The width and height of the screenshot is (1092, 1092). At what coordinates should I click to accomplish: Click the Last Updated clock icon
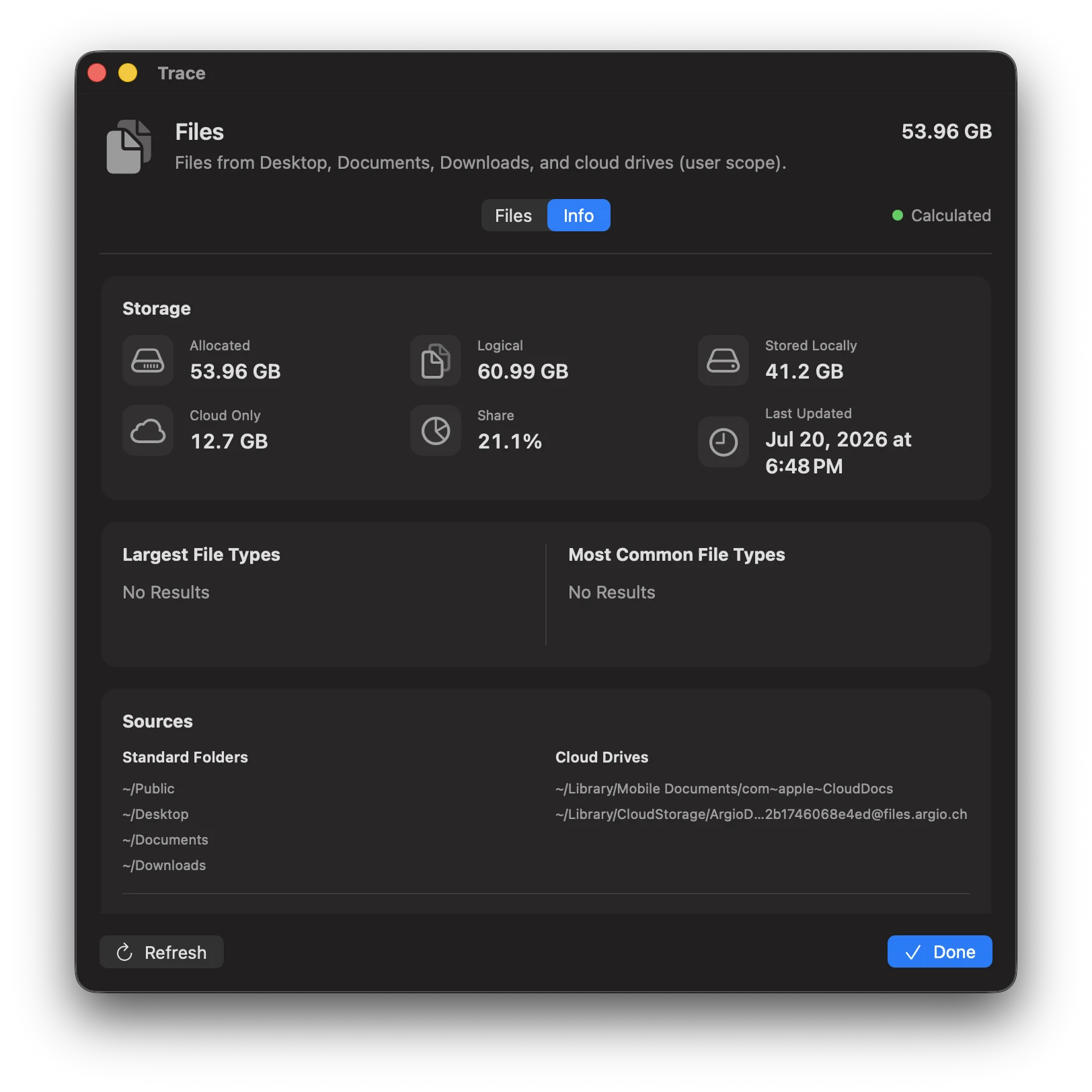tap(724, 442)
